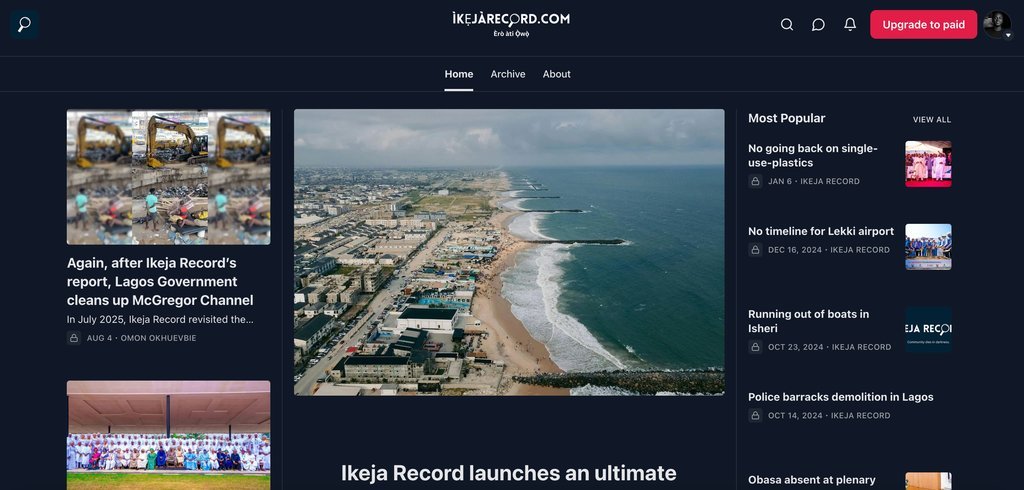
Task: Open thumbnail for single-use-plastics story
Action: point(928,164)
